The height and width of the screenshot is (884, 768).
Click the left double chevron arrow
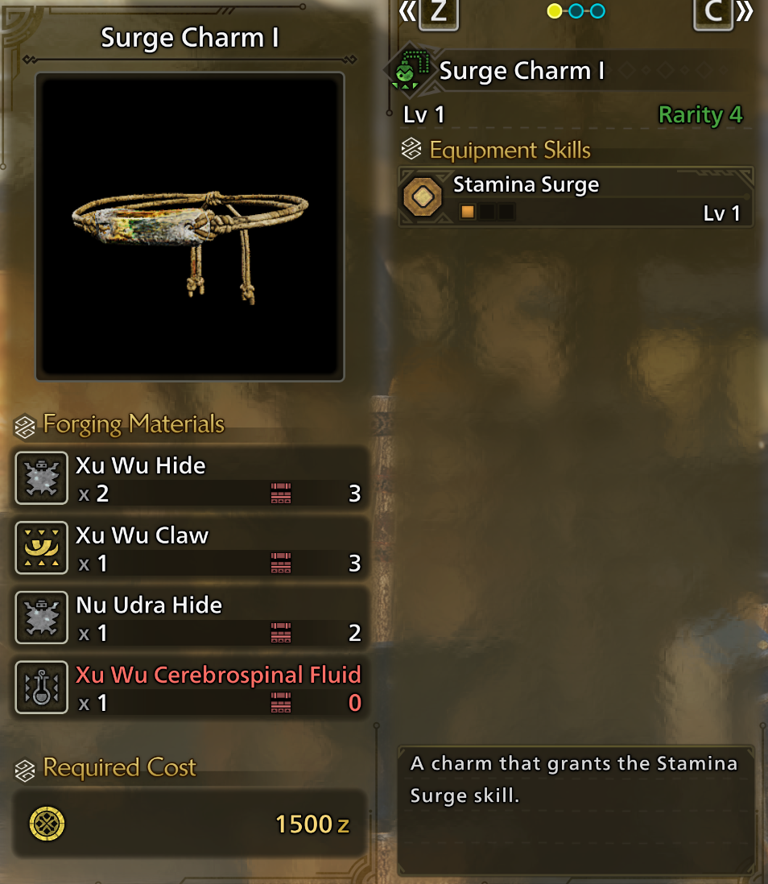[x=407, y=11]
